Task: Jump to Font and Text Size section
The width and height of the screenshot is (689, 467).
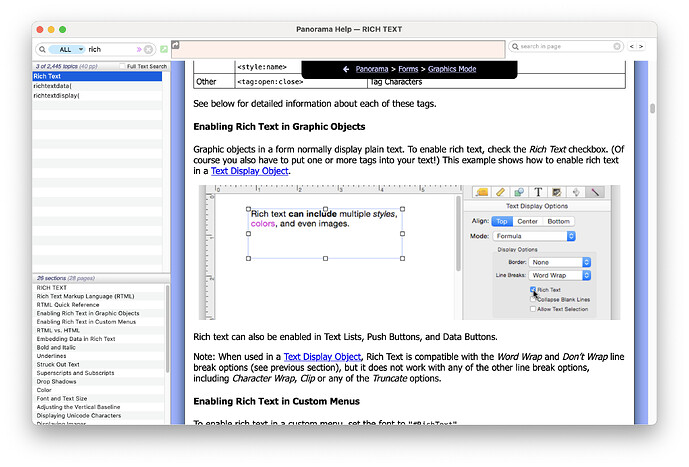Action: (x=62, y=399)
